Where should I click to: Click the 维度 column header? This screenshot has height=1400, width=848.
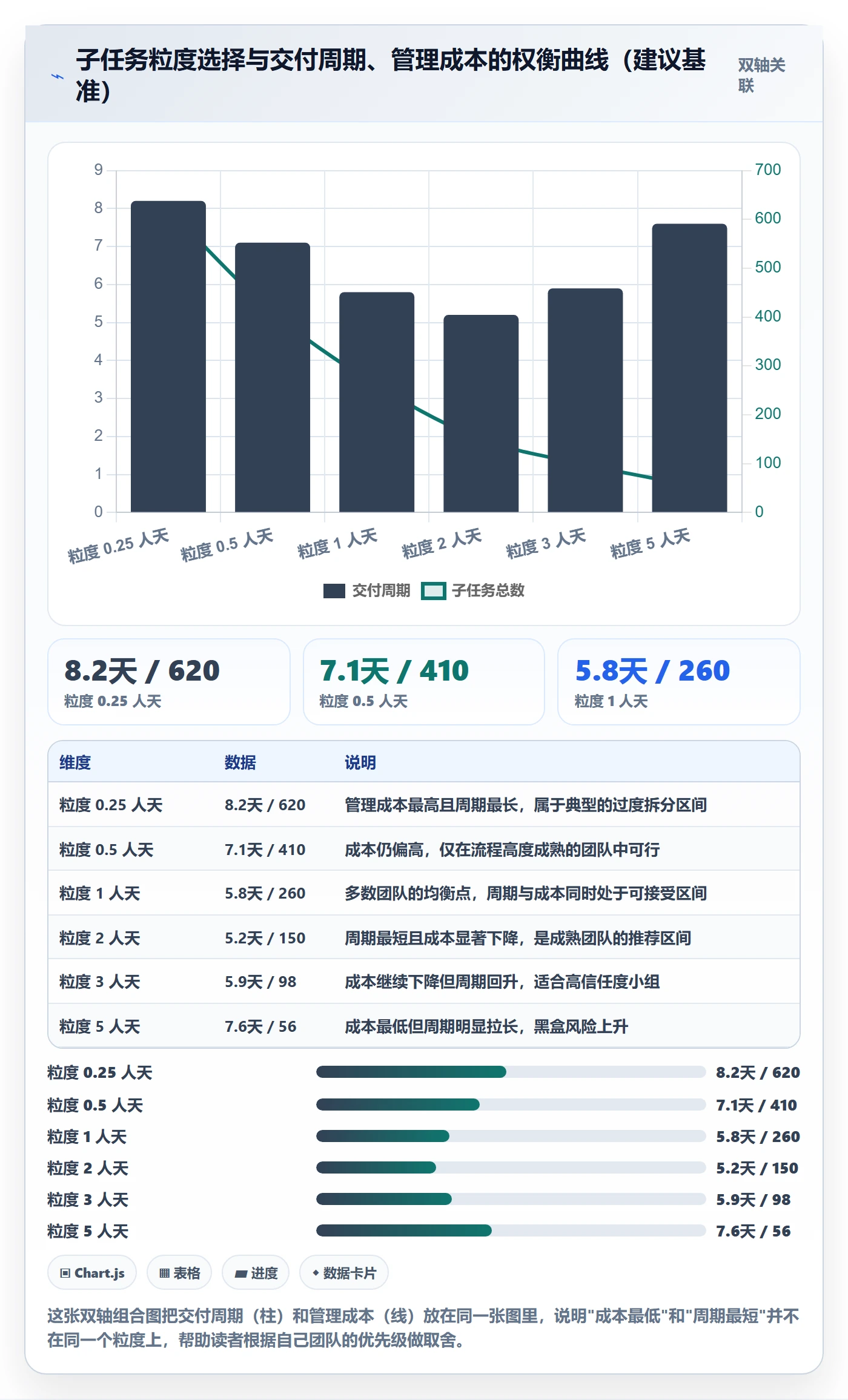pyautogui.click(x=75, y=762)
